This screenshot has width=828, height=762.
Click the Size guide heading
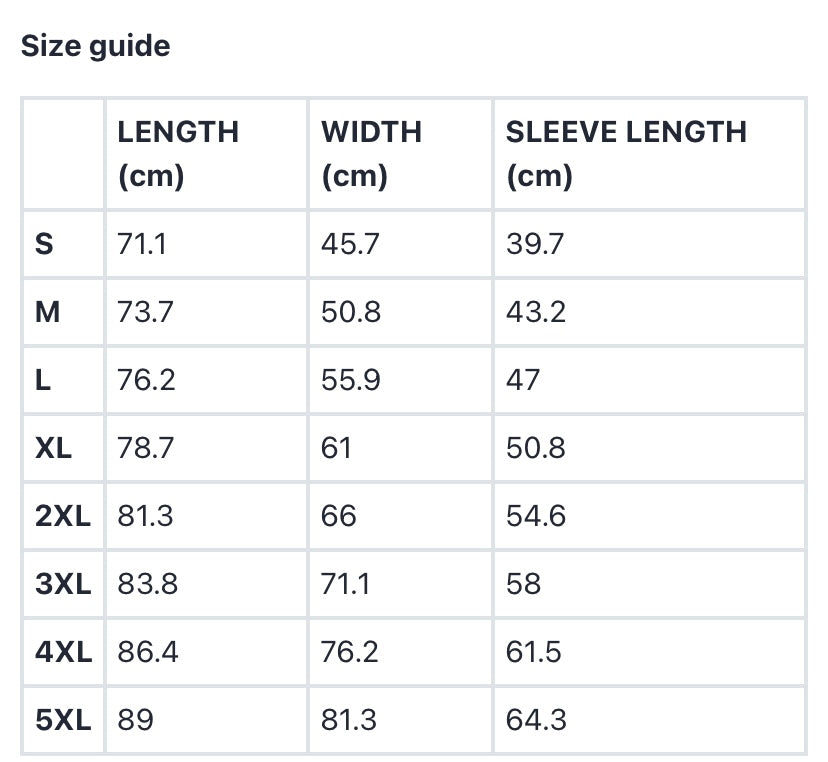pyautogui.click(x=95, y=46)
